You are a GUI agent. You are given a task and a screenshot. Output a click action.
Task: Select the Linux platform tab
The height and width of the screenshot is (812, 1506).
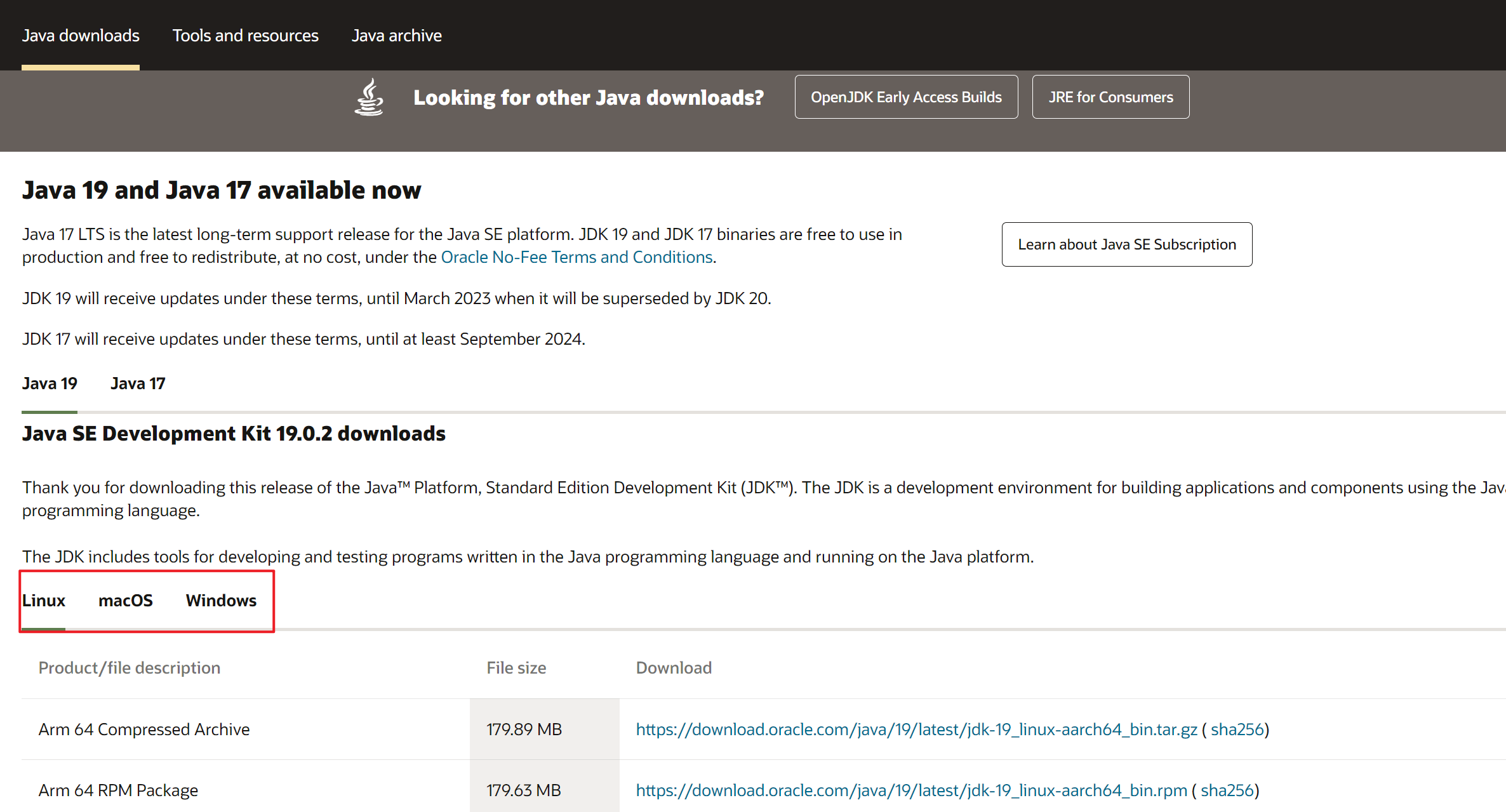(44, 601)
